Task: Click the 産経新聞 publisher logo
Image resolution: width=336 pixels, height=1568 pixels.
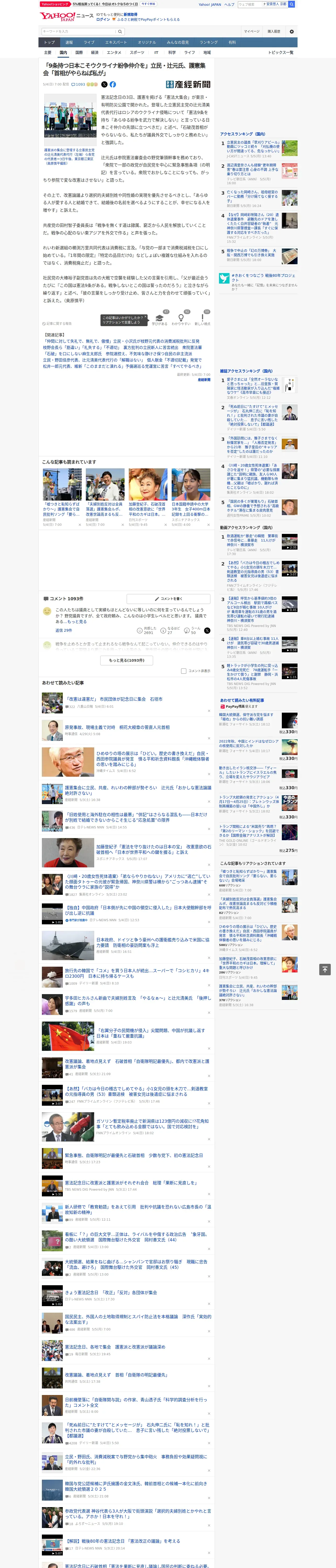Action: tap(188, 85)
